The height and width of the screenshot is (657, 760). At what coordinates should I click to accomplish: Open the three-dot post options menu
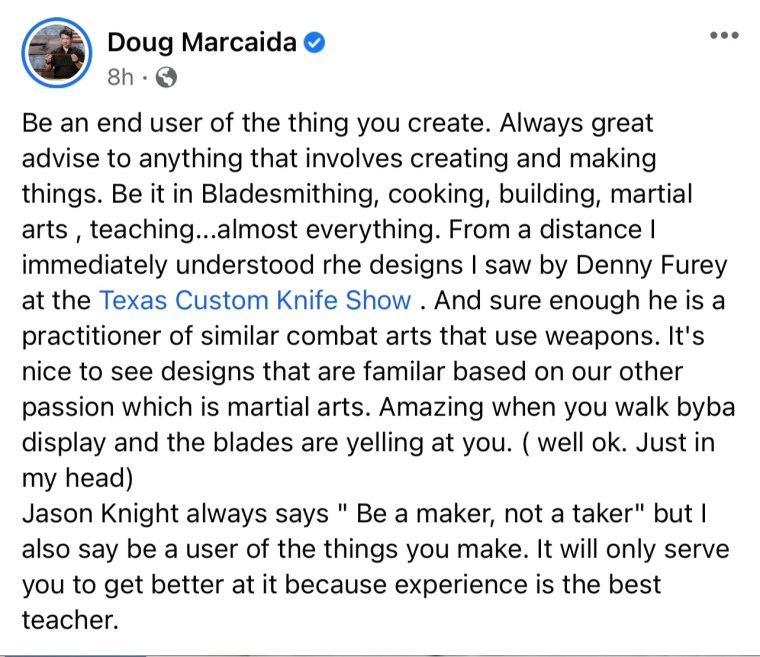[x=722, y=35]
